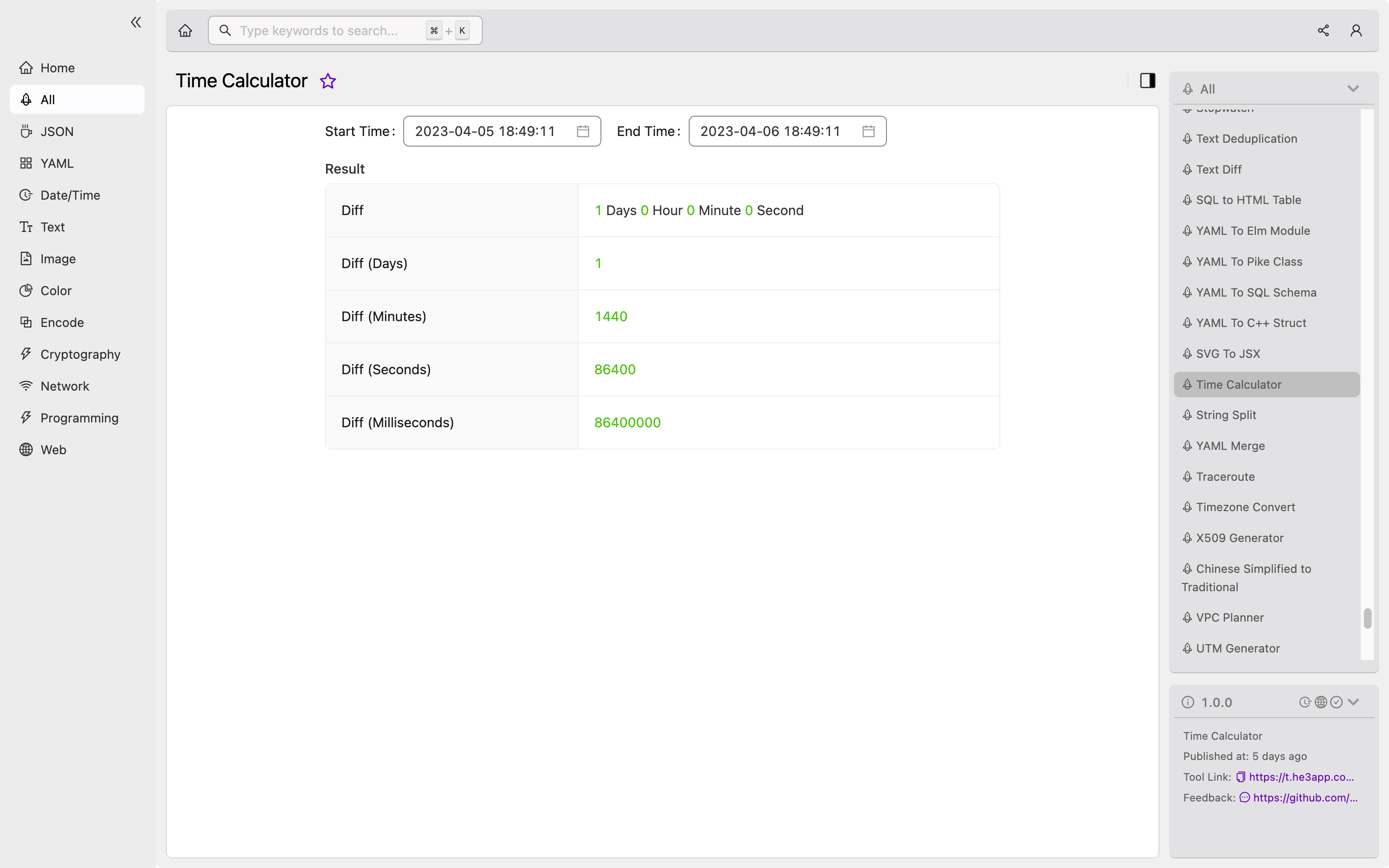This screenshot has height=868, width=1389.
Task: Toggle the split view panel button
Action: (x=1148, y=80)
